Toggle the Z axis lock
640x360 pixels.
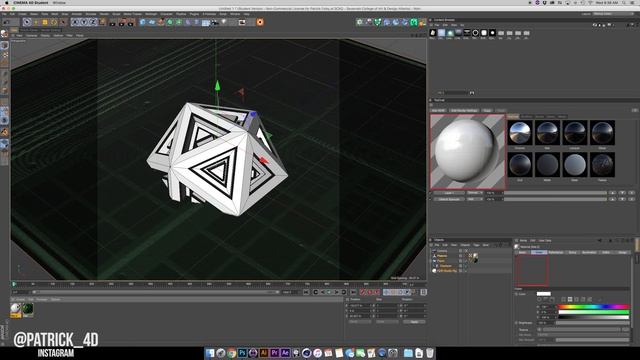[x=93, y=22]
